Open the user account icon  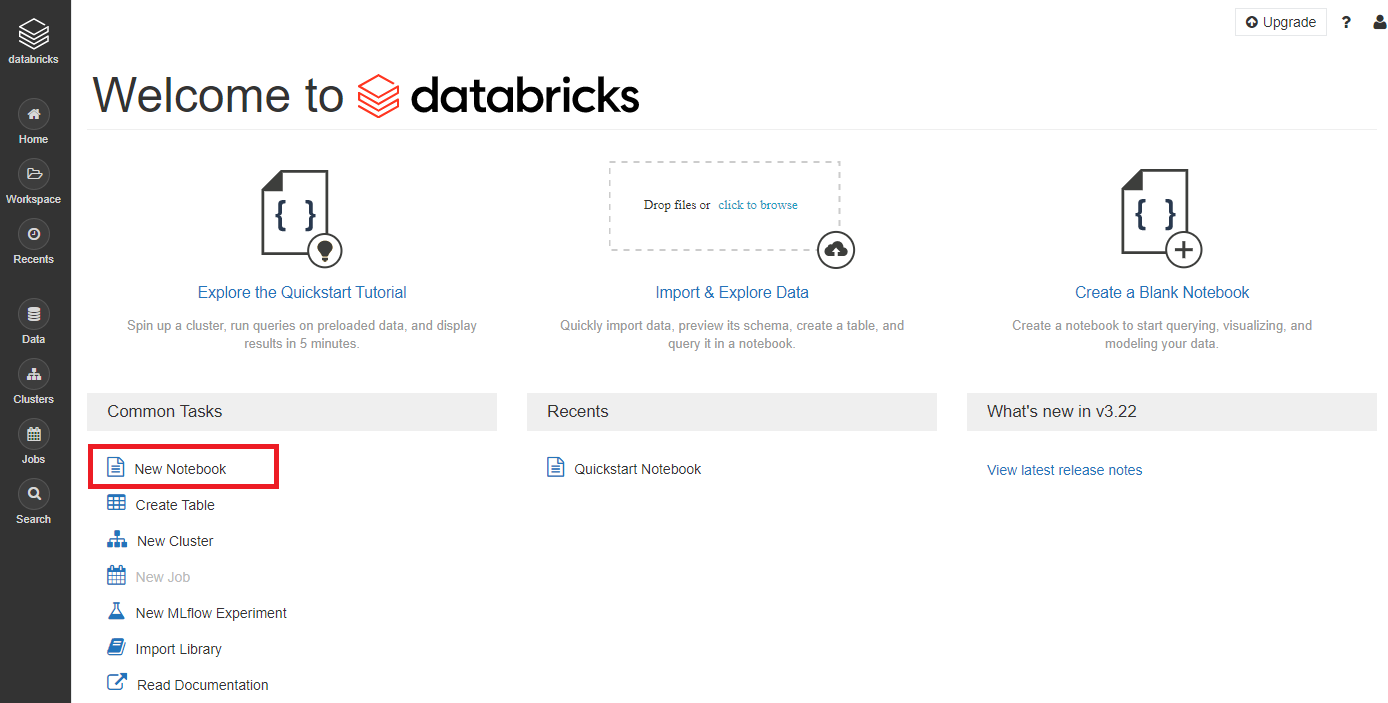click(1379, 22)
